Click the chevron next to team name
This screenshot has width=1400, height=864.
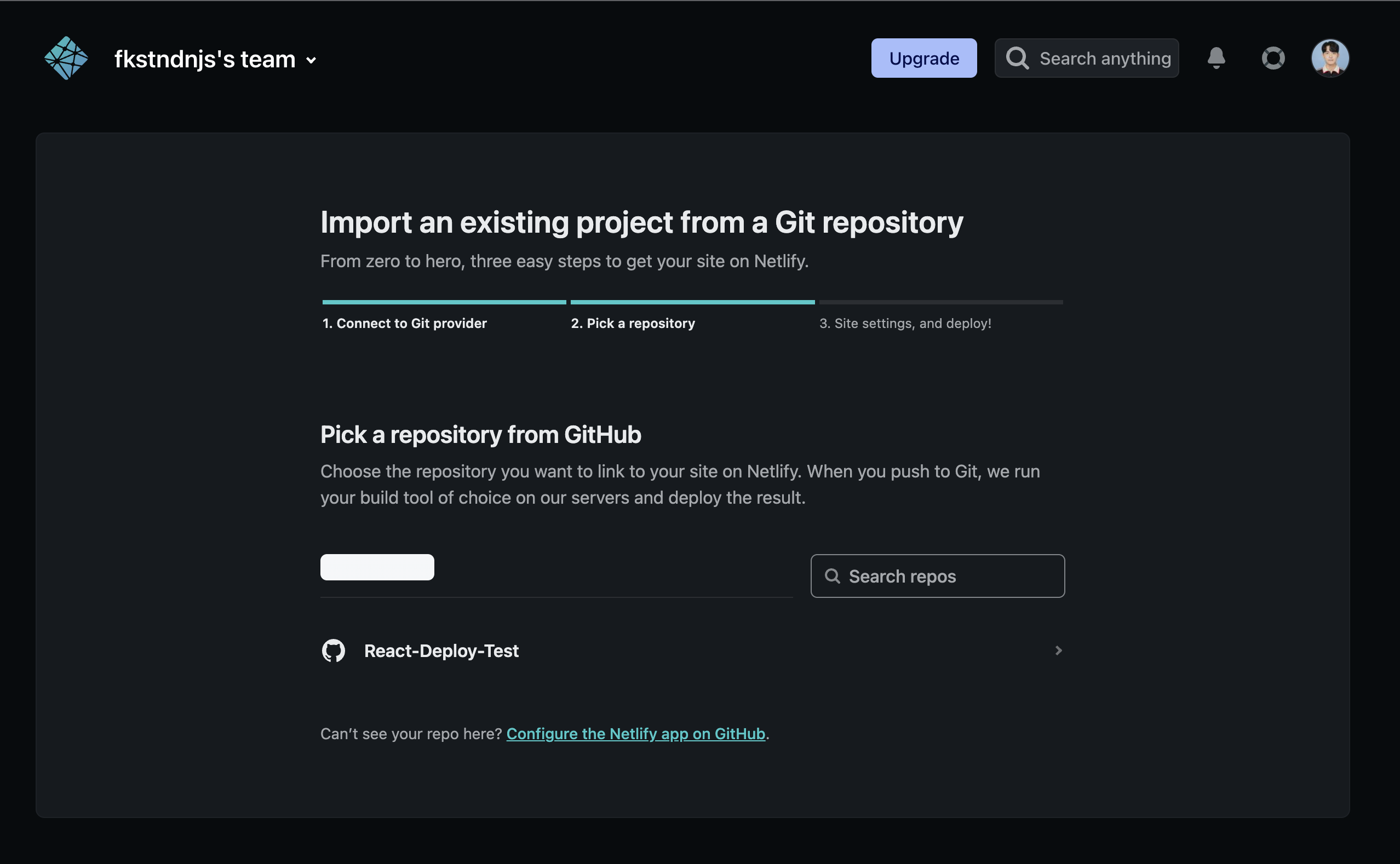tap(312, 61)
